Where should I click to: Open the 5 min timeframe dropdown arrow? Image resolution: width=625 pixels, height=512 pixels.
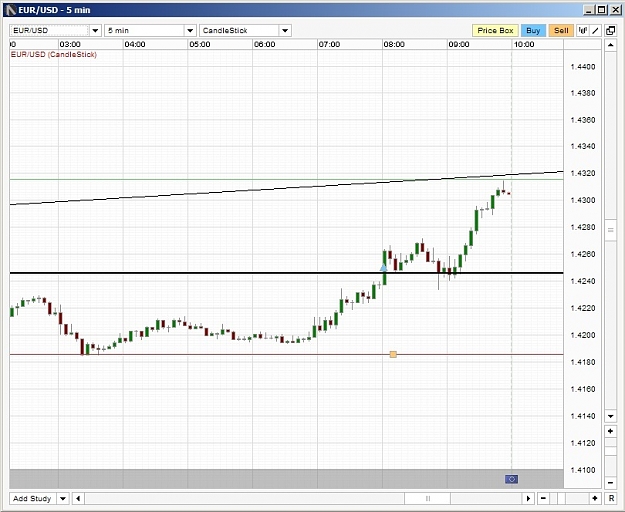190,30
